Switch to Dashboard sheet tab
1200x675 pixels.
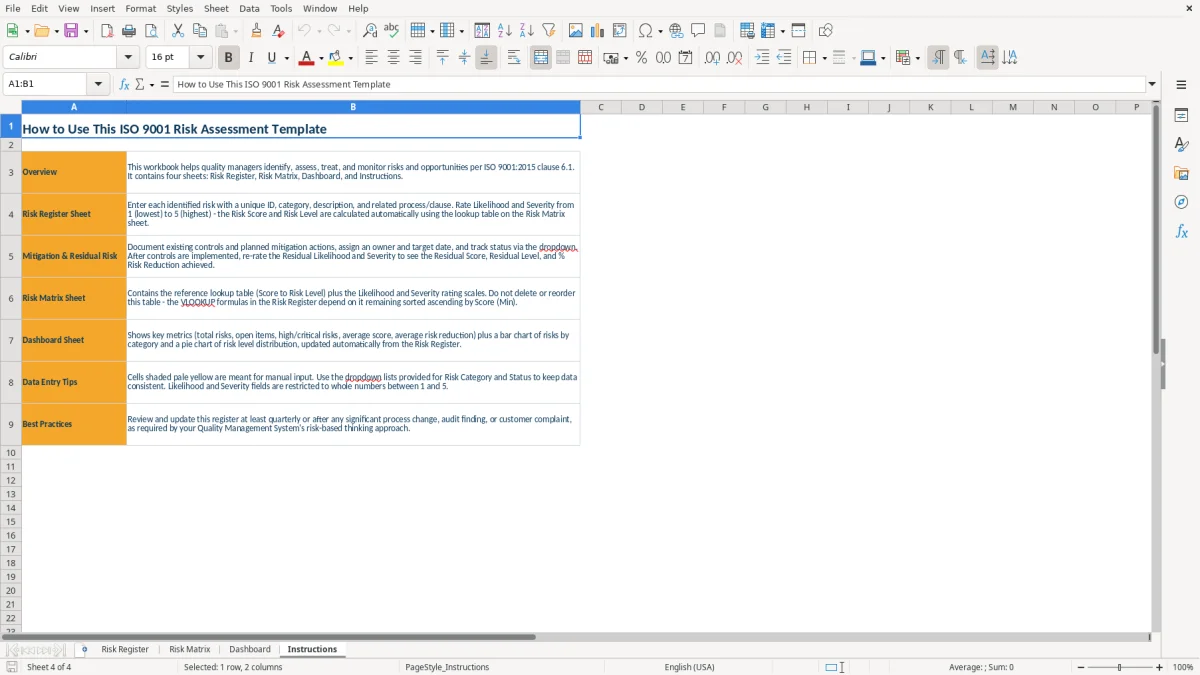[x=250, y=649]
